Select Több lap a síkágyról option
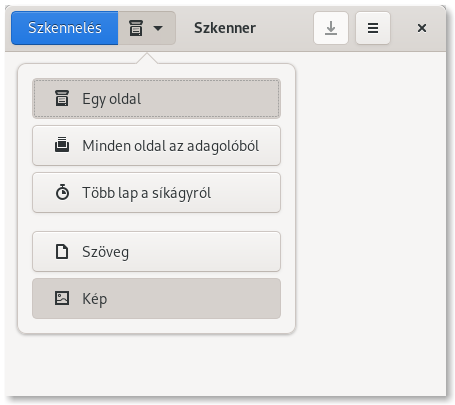 (x=156, y=193)
